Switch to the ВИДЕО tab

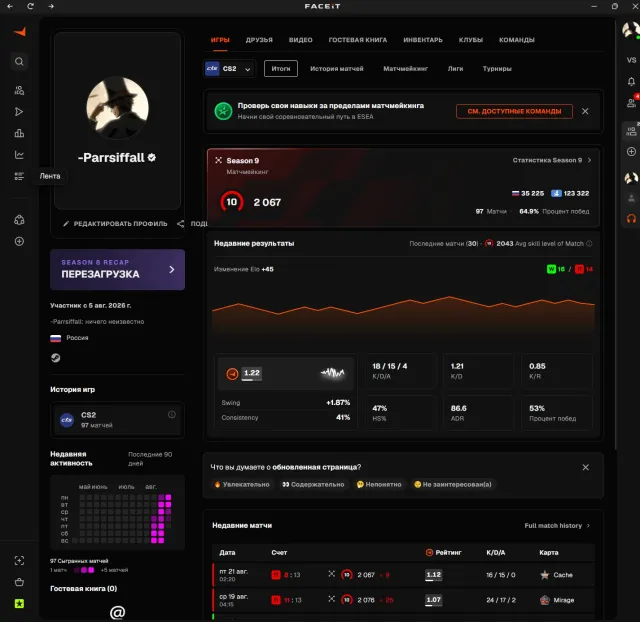[x=300, y=40]
